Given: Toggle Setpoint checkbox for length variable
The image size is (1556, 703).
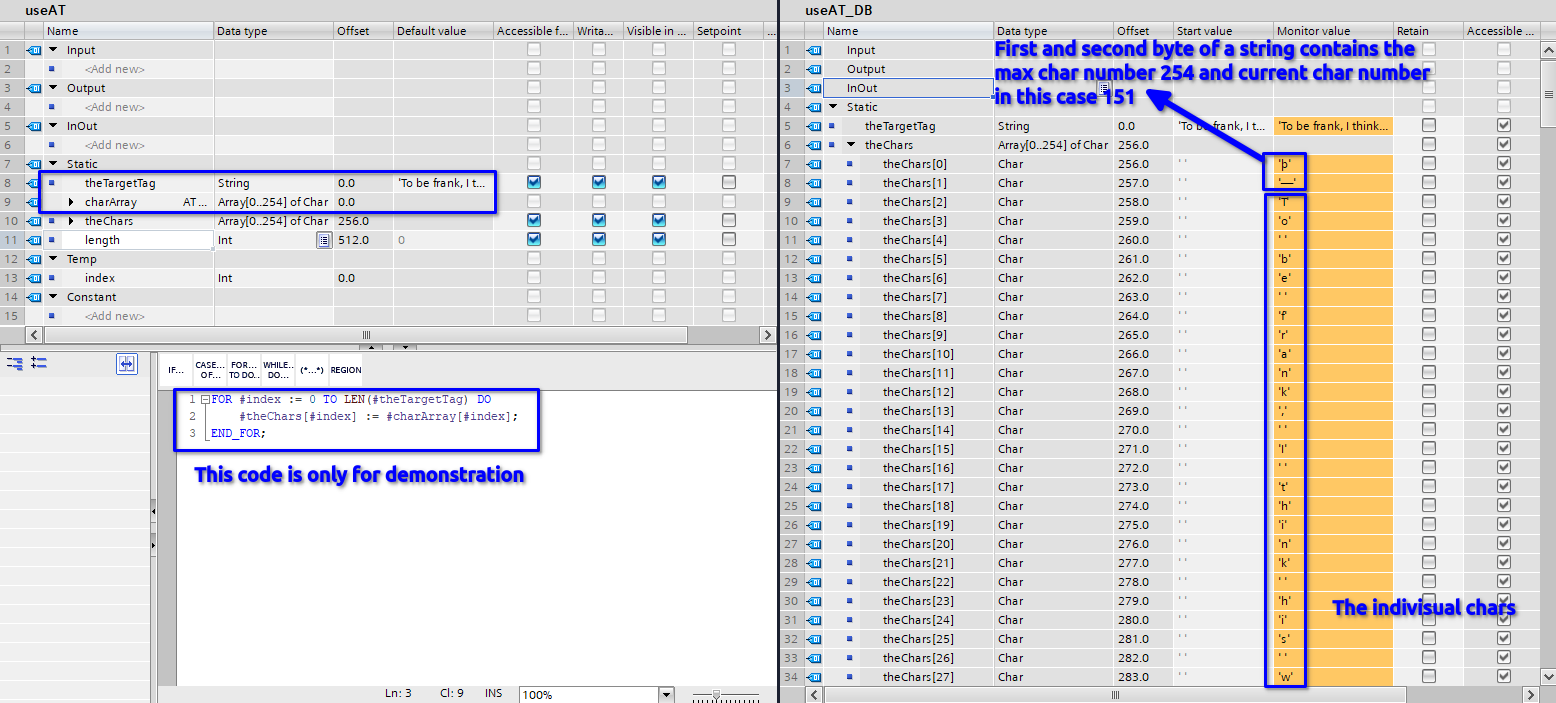Looking at the screenshot, I should point(729,240).
